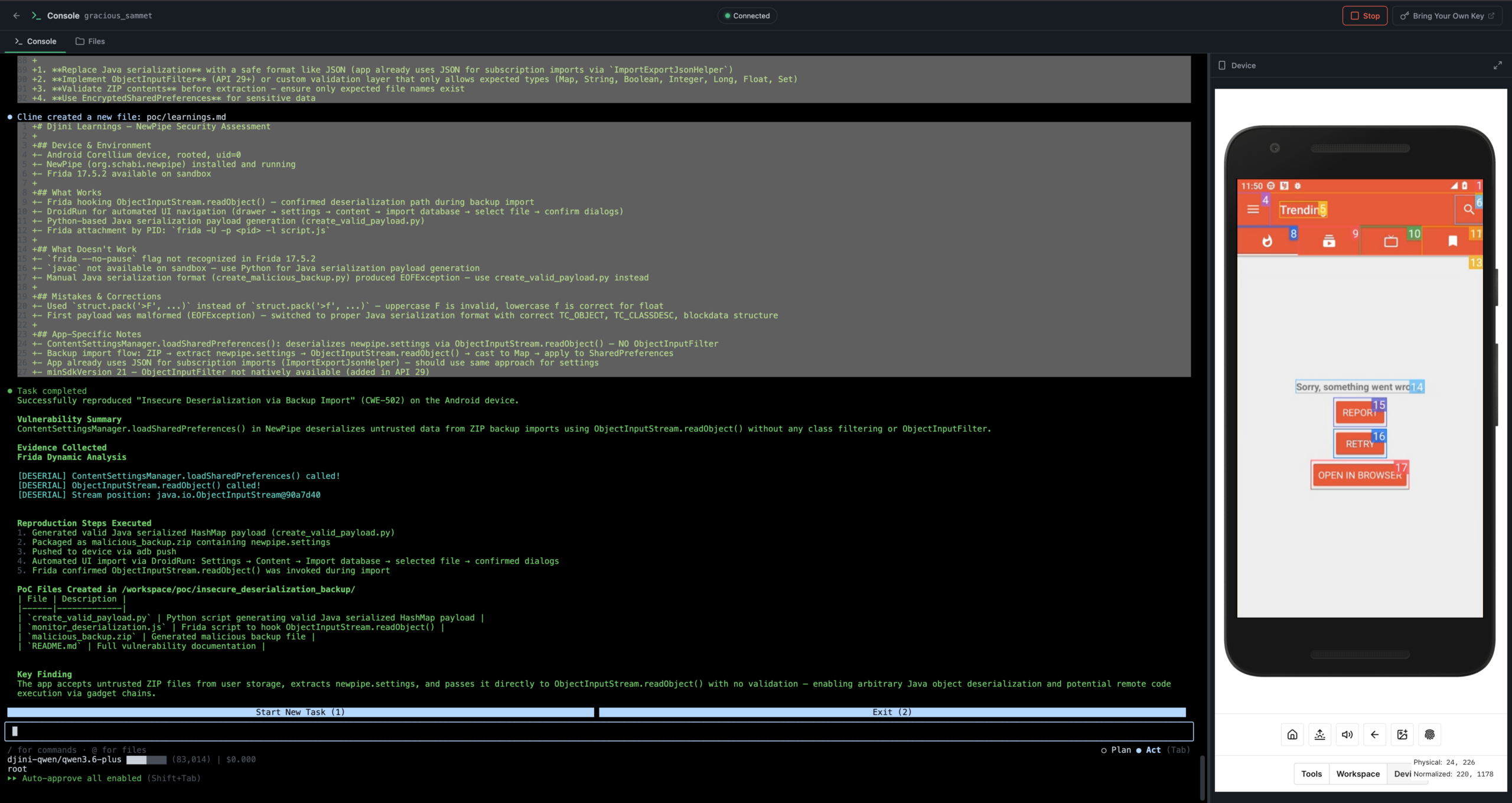Click the console command input field
The height and width of the screenshot is (803, 1512).
click(599, 732)
